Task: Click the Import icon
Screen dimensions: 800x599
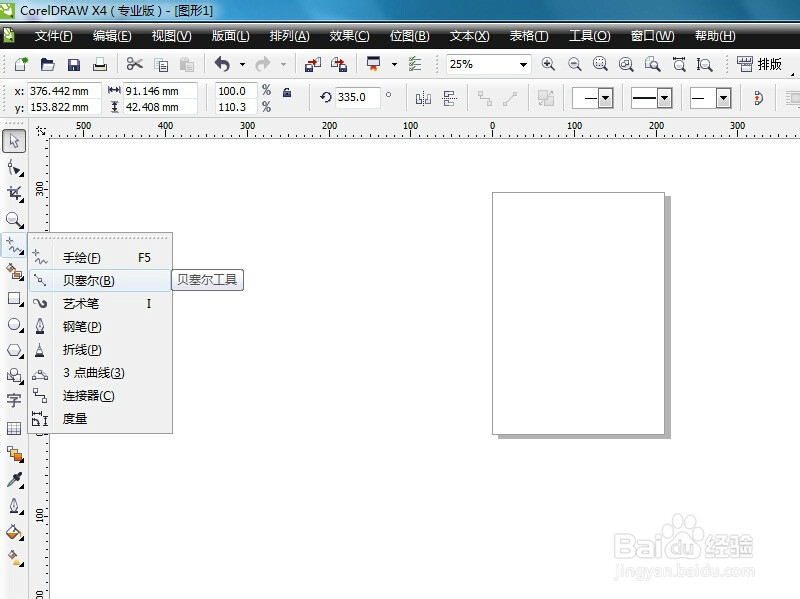Action: 312,64
